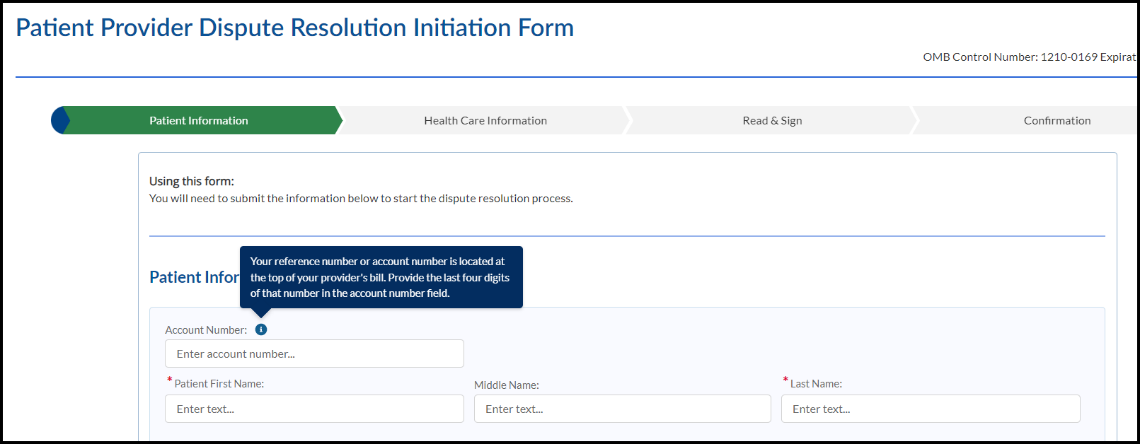Viewport: 1140px width, 444px height.
Task: Click the Patient Information section heading below divider
Action: click(193, 277)
